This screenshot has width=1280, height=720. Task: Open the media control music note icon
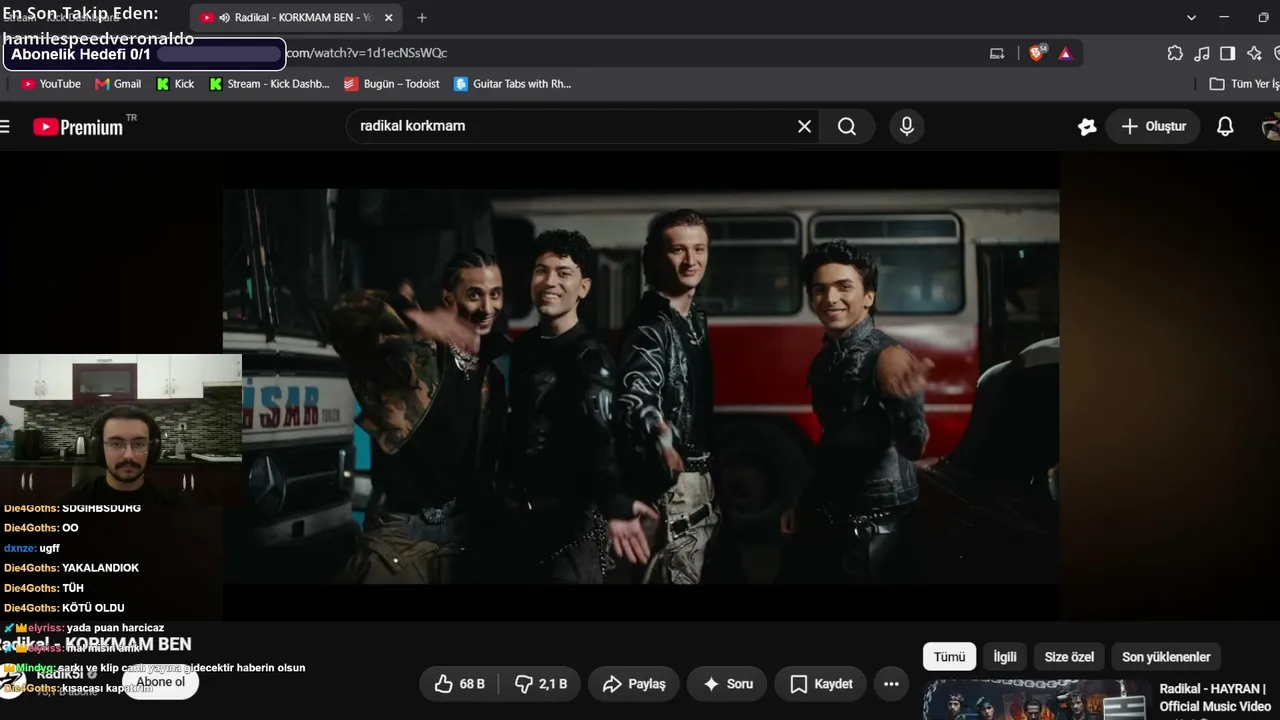(1202, 53)
